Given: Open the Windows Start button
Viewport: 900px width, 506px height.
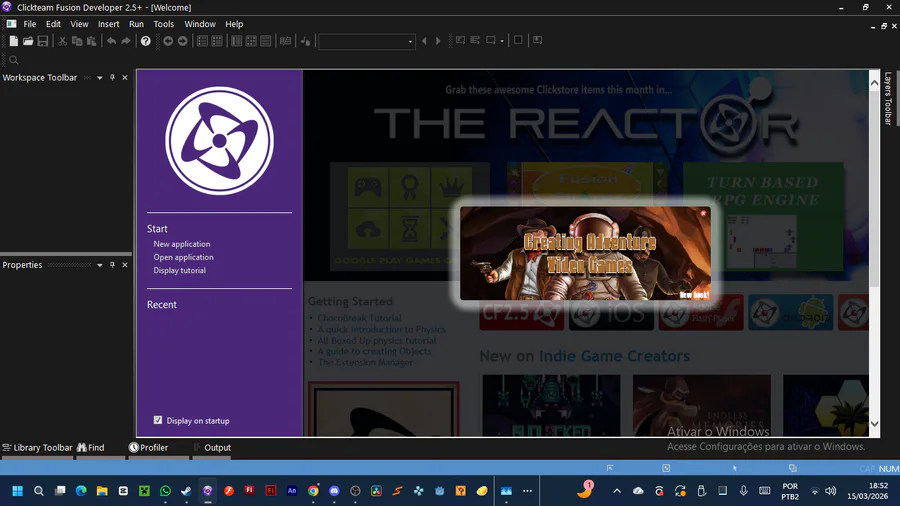Looking at the screenshot, I should (17, 491).
